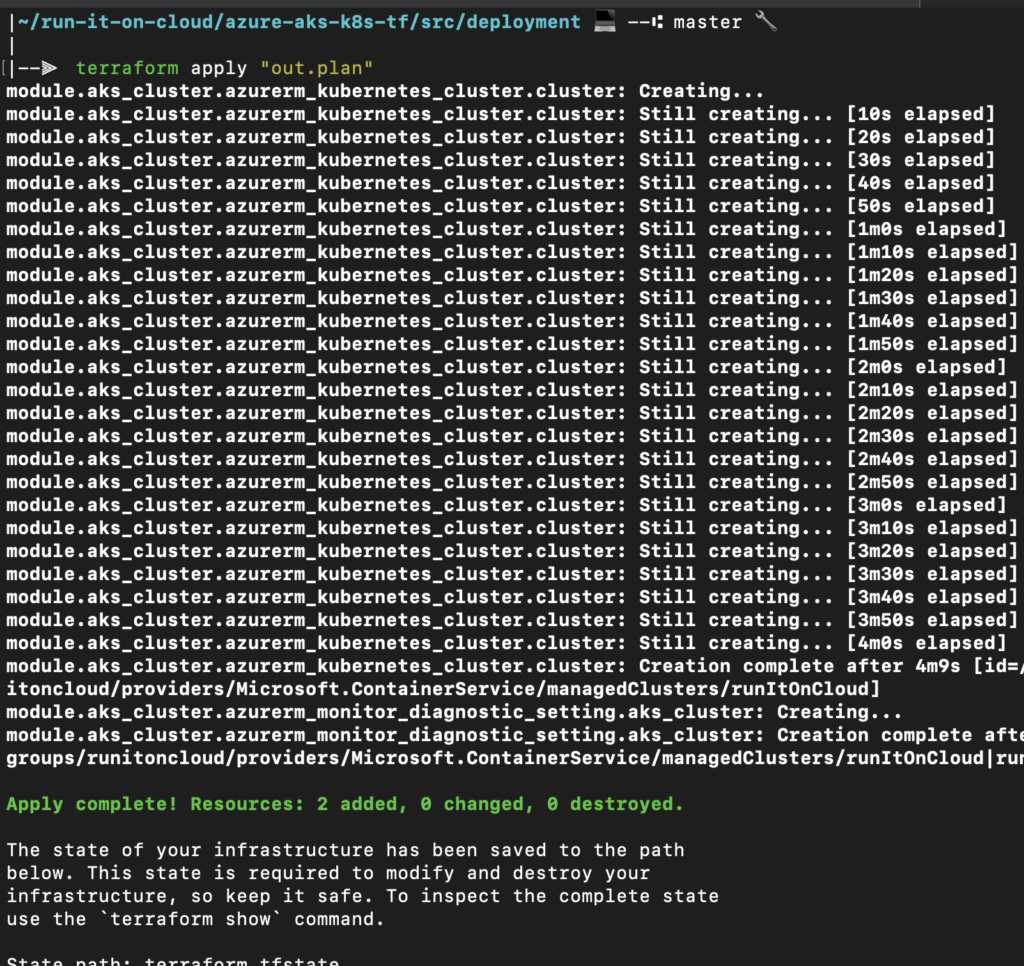Click "The state of your infrastructure" sentence
This screenshot has height=966, width=1024.
pos(345,850)
